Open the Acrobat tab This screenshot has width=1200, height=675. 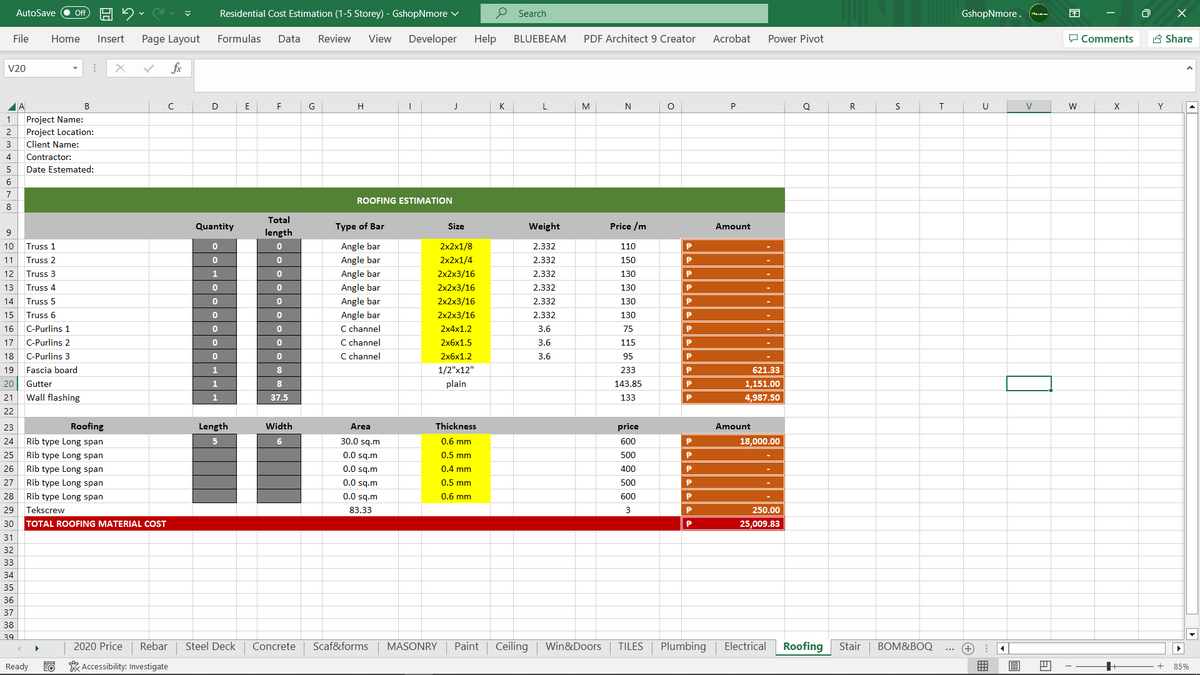pos(732,38)
